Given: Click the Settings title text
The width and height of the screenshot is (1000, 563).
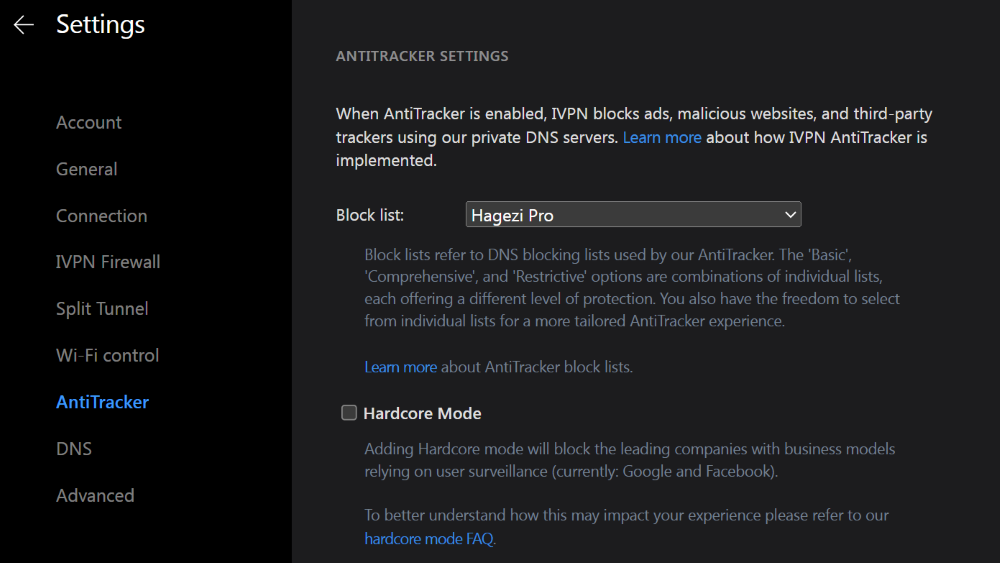Looking at the screenshot, I should click(x=100, y=25).
